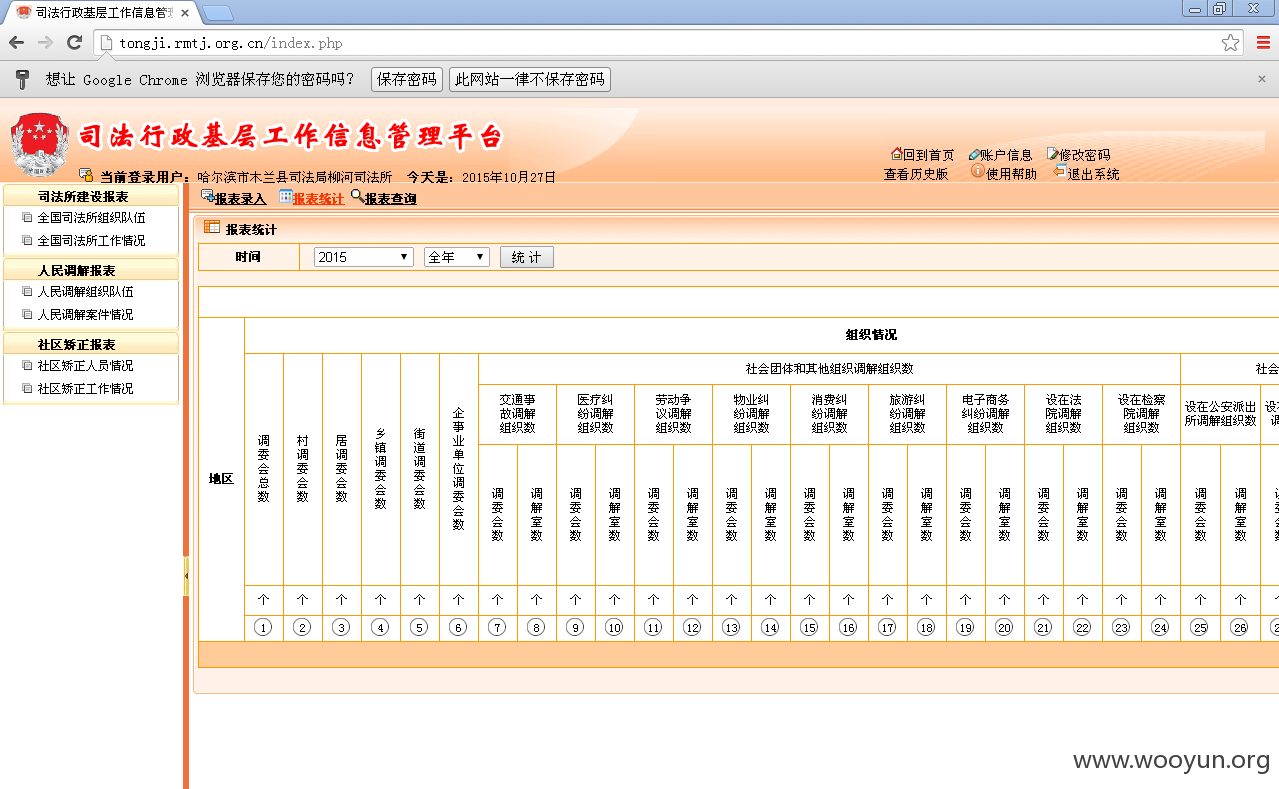Click the user icon beside 当前登录用户
Image resolution: width=1279 pixels, height=789 pixels.
[x=86, y=174]
